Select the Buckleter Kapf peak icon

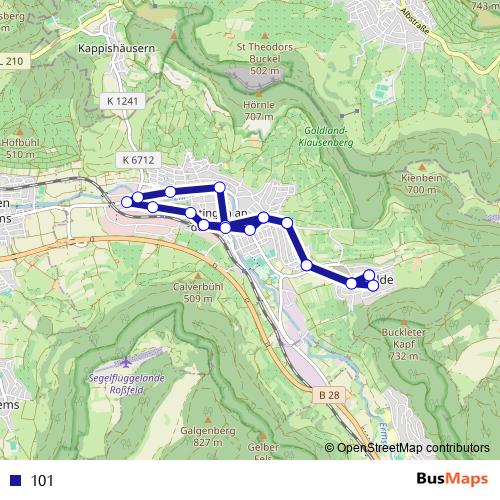(404, 323)
